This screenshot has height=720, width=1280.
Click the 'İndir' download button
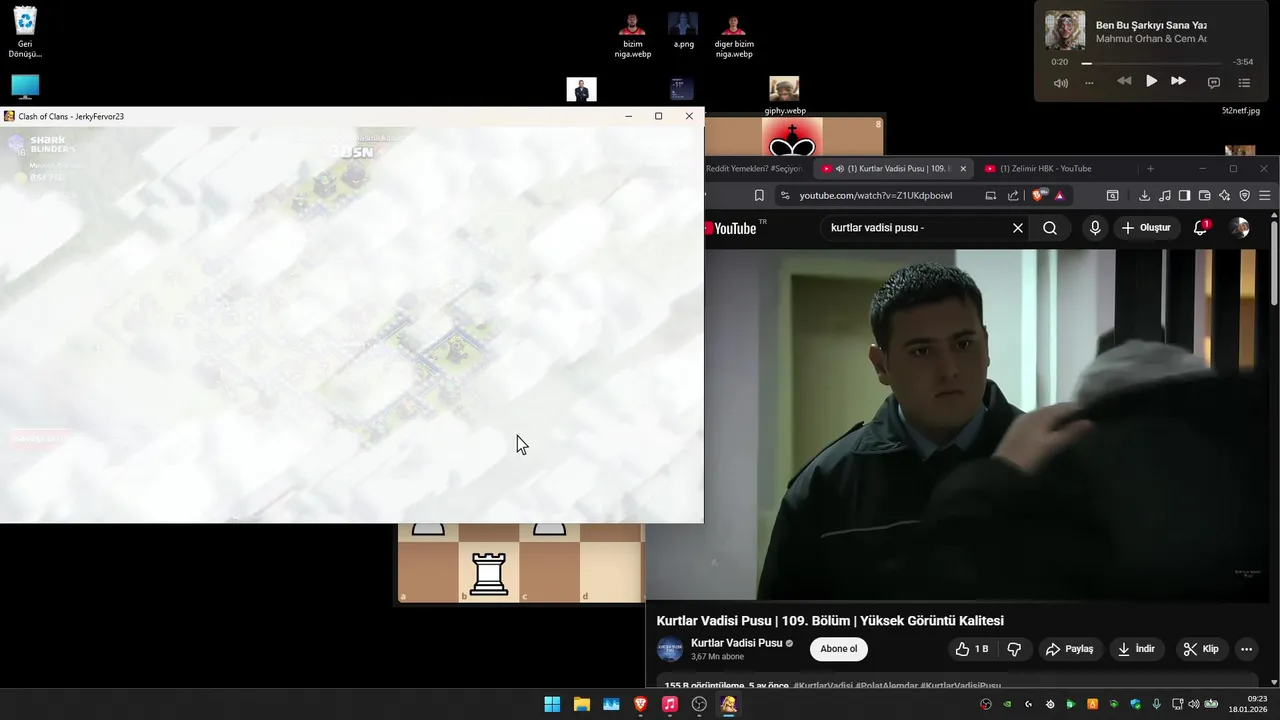coord(1136,649)
